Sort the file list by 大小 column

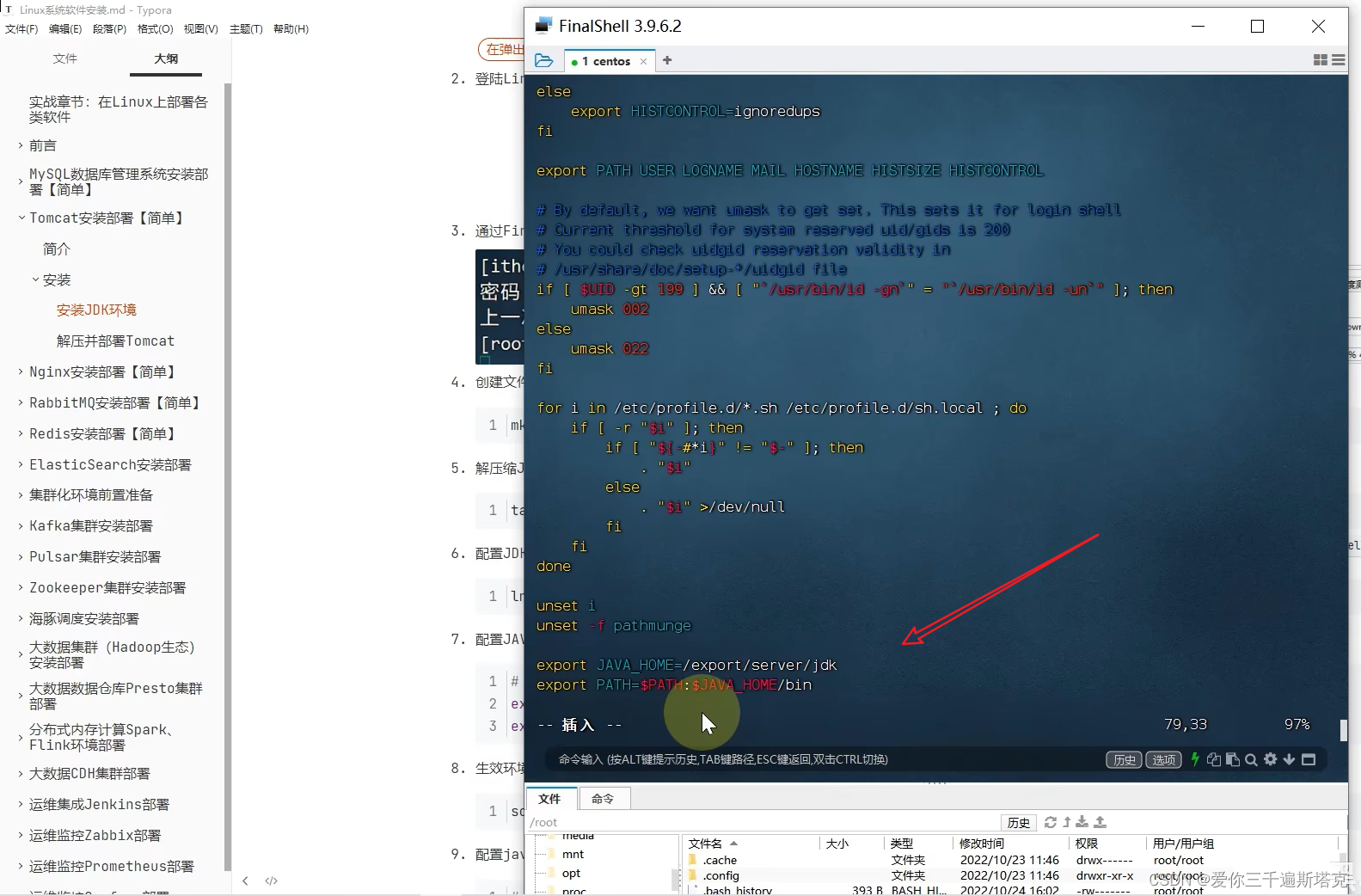(850, 844)
